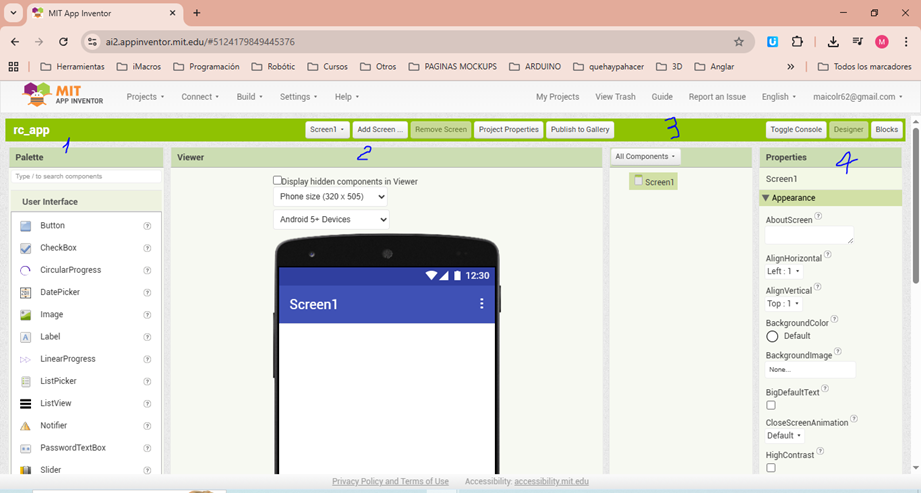Click the browser downloads icon
This screenshot has width=921, height=493.
pyautogui.click(x=833, y=42)
